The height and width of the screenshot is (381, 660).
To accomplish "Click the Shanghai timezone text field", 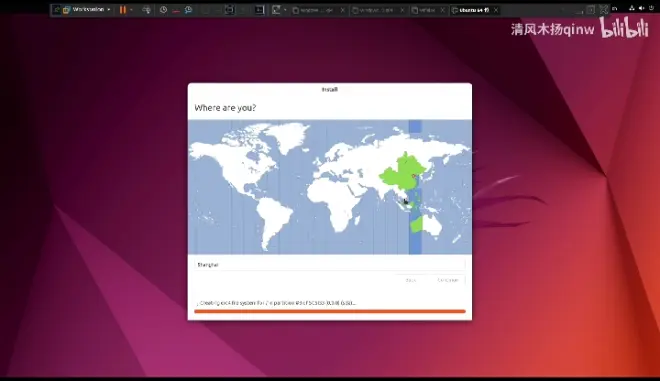I will 330,265.
